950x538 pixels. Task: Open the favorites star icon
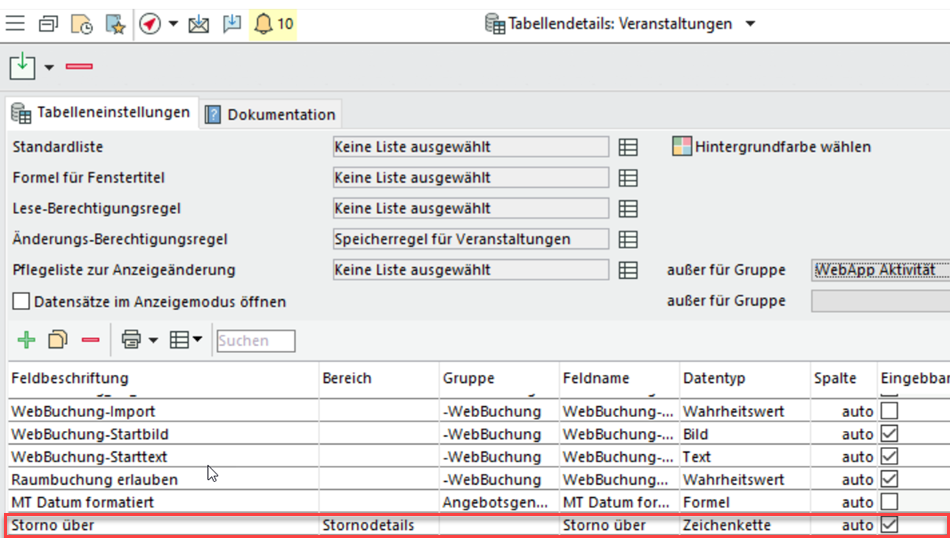coord(115,24)
